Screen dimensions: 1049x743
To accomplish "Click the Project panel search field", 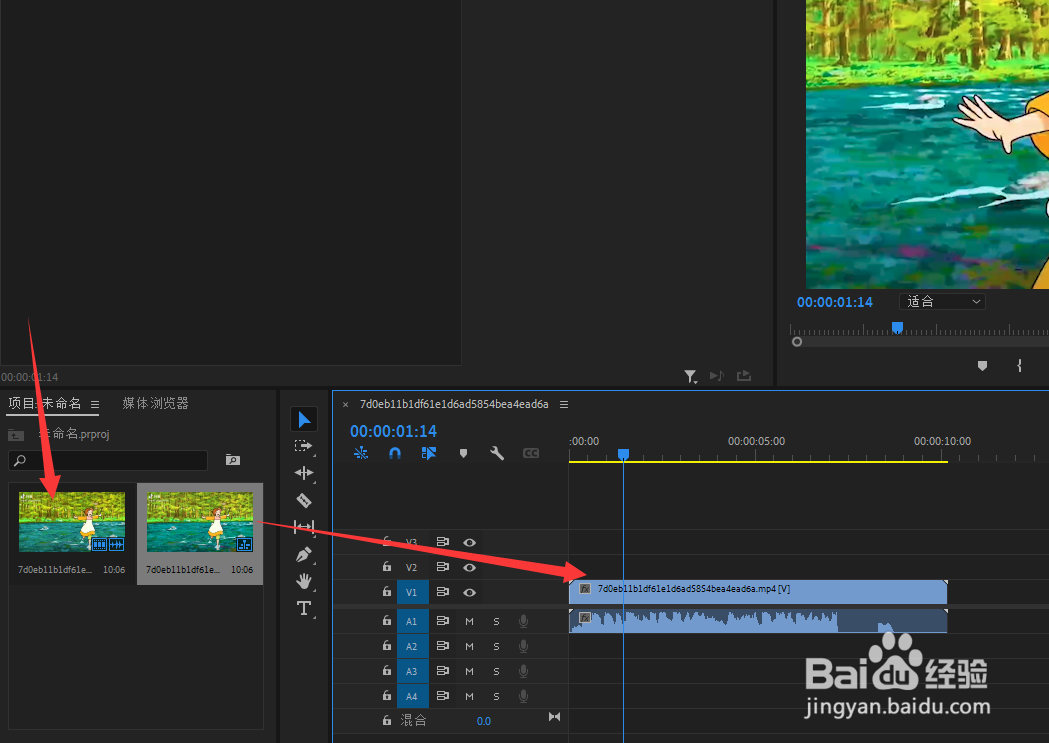I will click(108, 460).
